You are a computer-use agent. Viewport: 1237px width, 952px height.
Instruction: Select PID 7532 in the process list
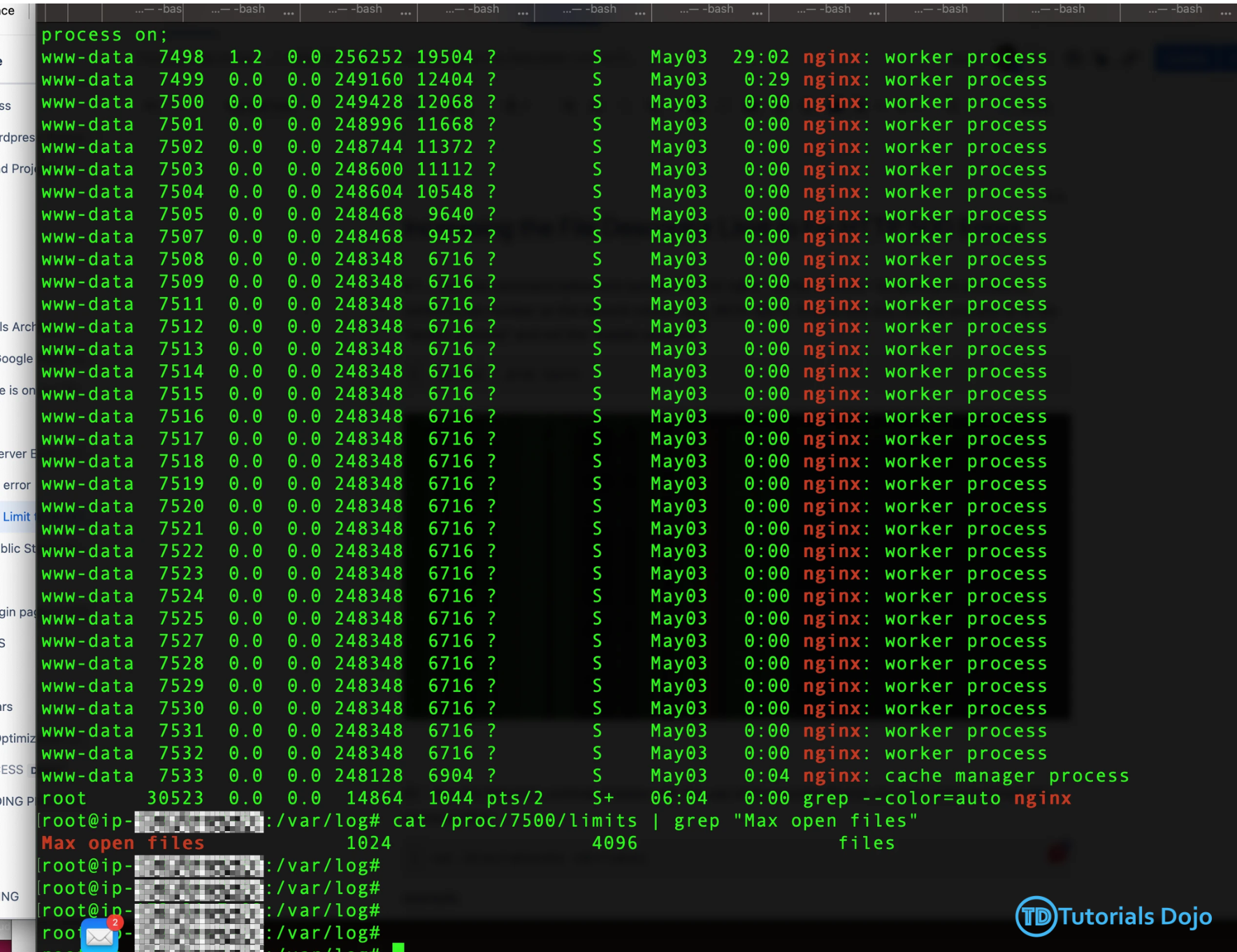pos(181,753)
